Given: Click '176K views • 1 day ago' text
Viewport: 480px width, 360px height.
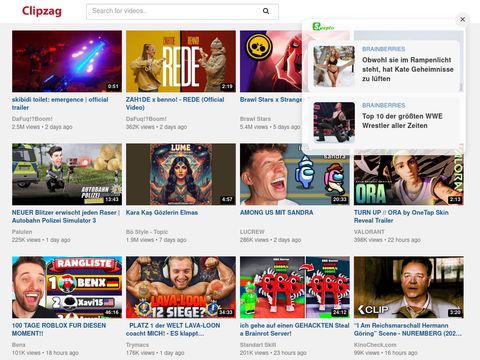Looking at the screenshot, I should (155, 353).
